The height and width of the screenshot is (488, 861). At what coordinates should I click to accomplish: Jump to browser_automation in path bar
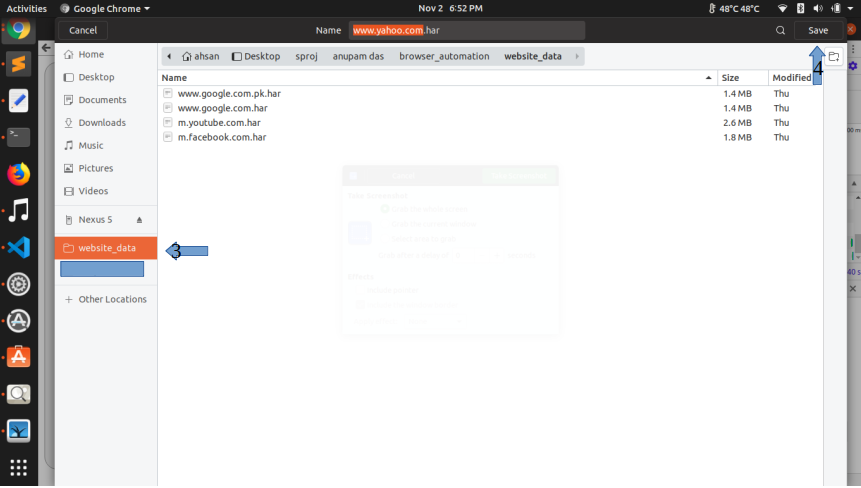click(444, 57)
